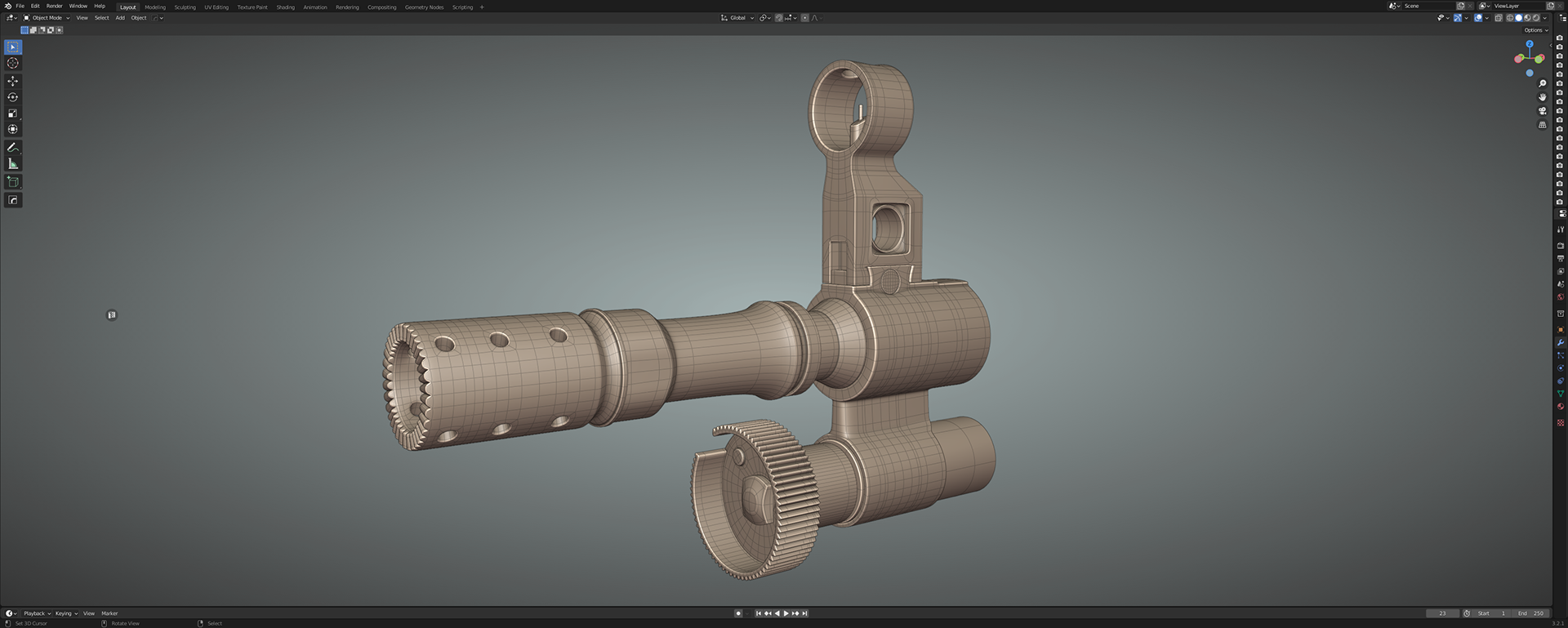Open gizmo settings dropdown arrow
This screenshot has height=628, width=1568.
point(1467,18)
